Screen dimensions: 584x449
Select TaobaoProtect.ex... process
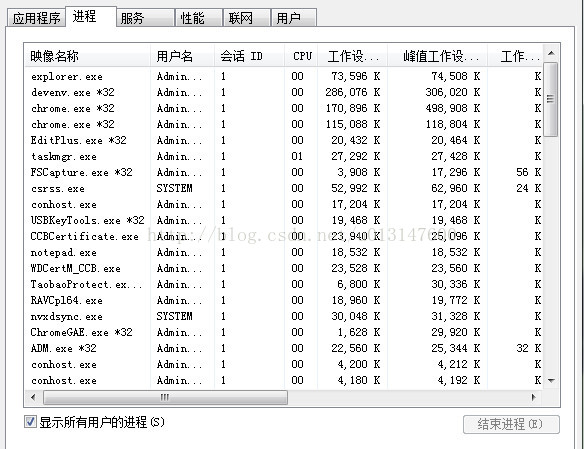(284, 284)
